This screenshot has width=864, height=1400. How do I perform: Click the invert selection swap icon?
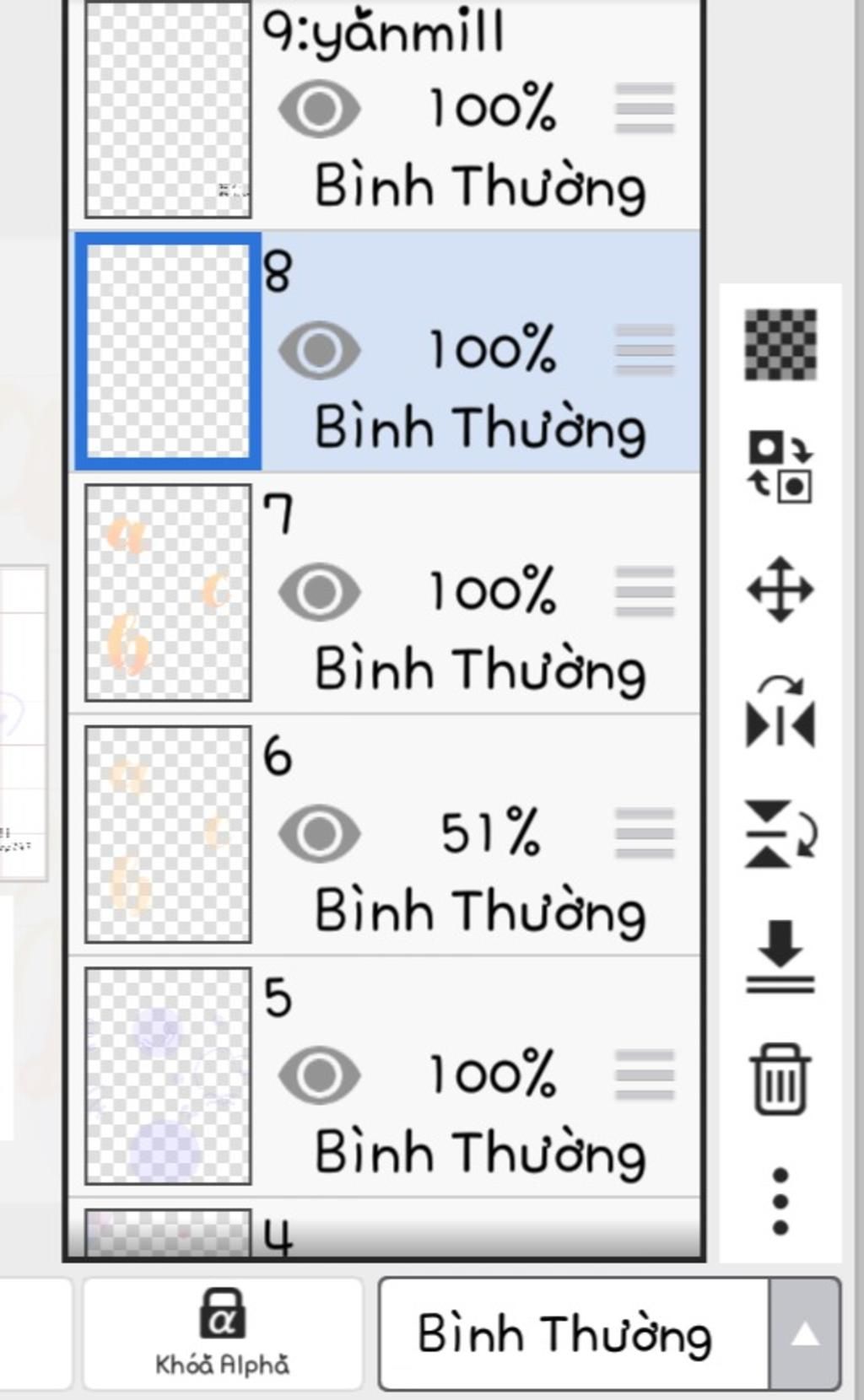(780, 466)
